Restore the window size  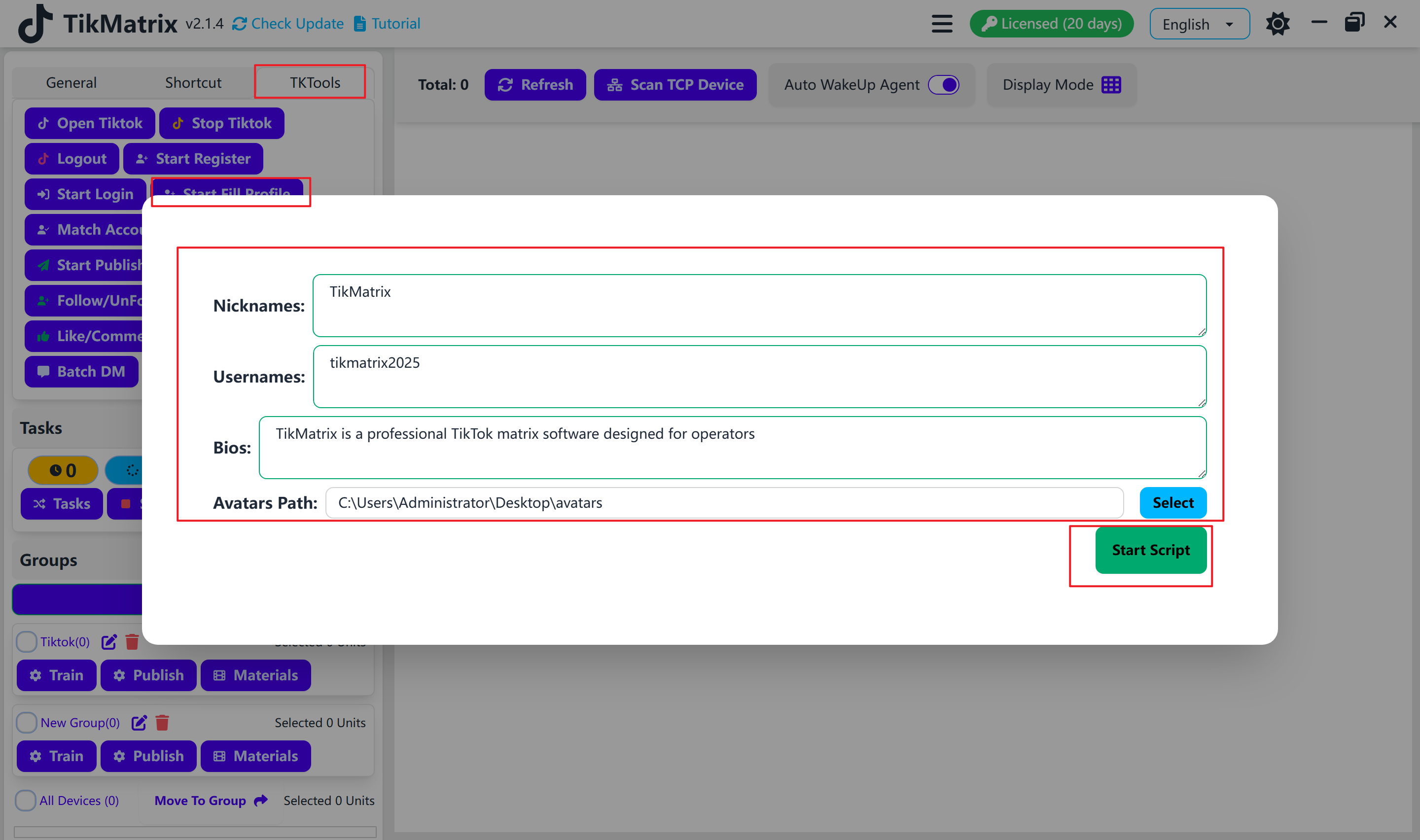(x=1354, y=23)
